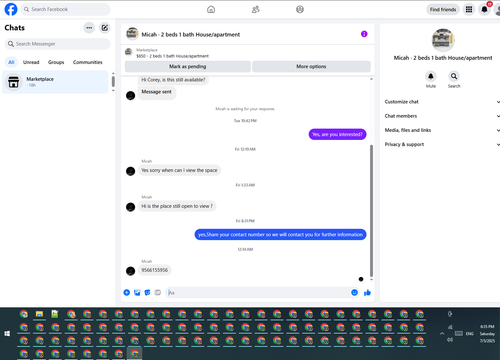The width and height of the screenshot is (500, 360).
Task: Open the taskbar clock and date
Action: pyautogui.click(x=487, y=333)
